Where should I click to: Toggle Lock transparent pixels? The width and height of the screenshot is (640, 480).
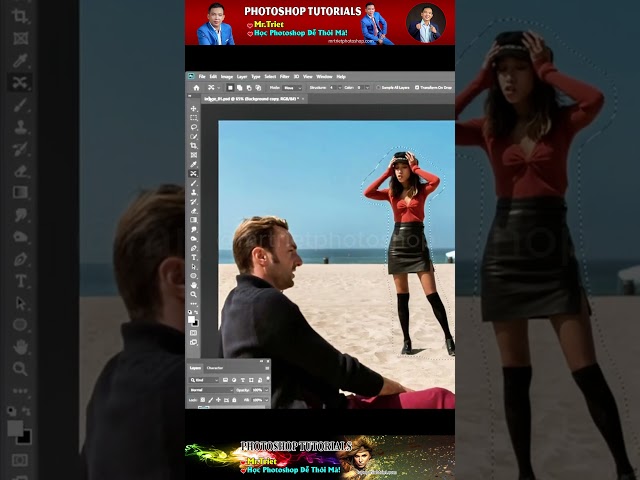(202, 400)
